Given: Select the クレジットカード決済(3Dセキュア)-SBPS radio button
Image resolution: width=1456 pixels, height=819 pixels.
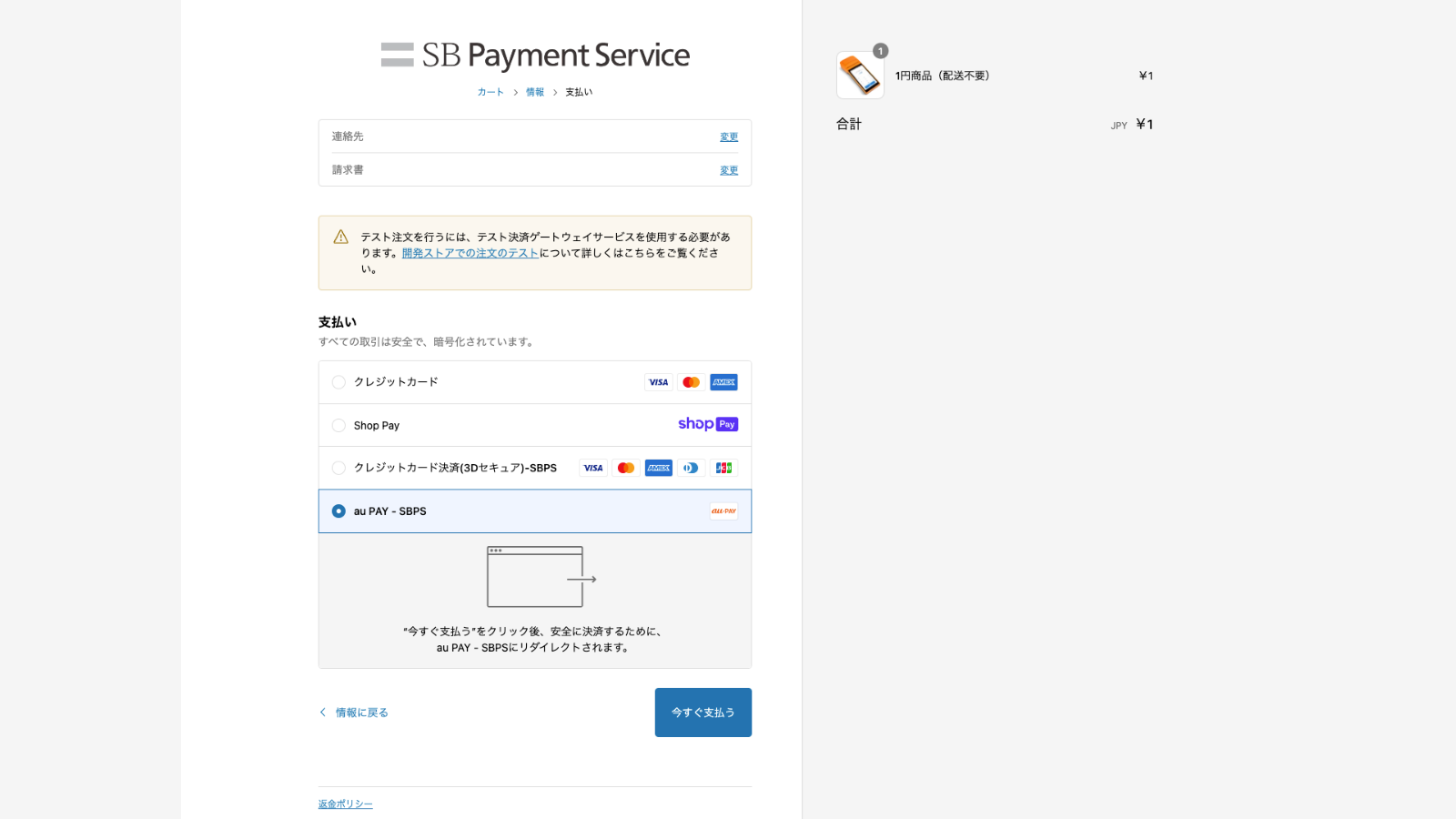Looking at the screenshot, I should (339, 468).
